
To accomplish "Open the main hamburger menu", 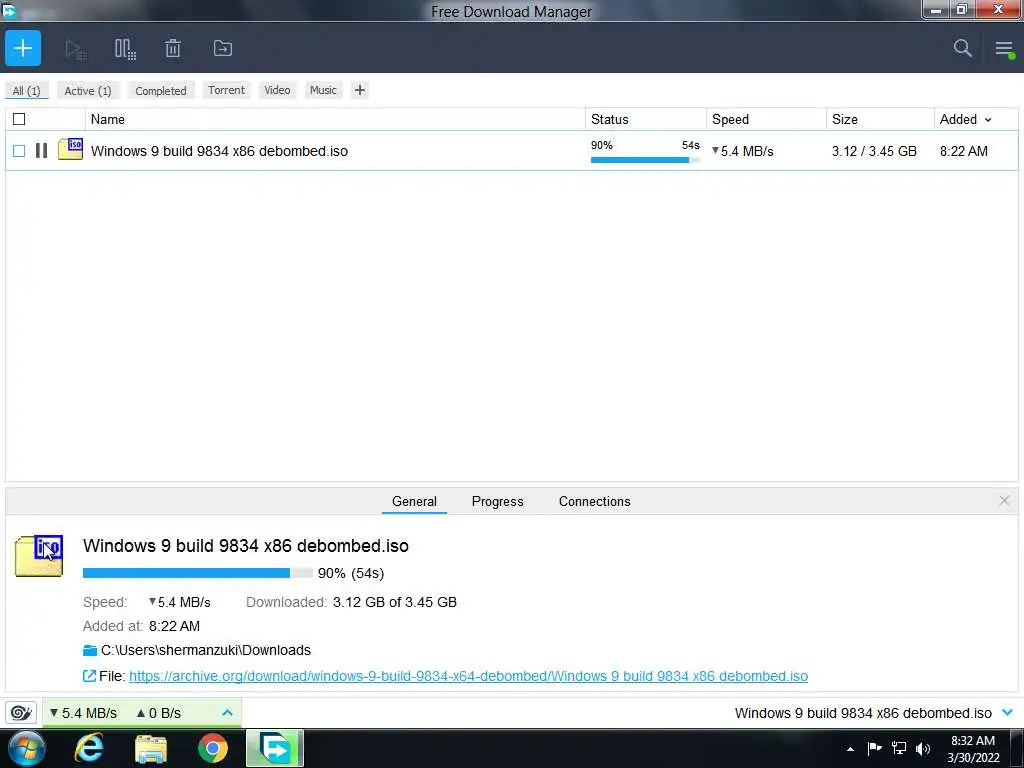I will (1004, 49).
